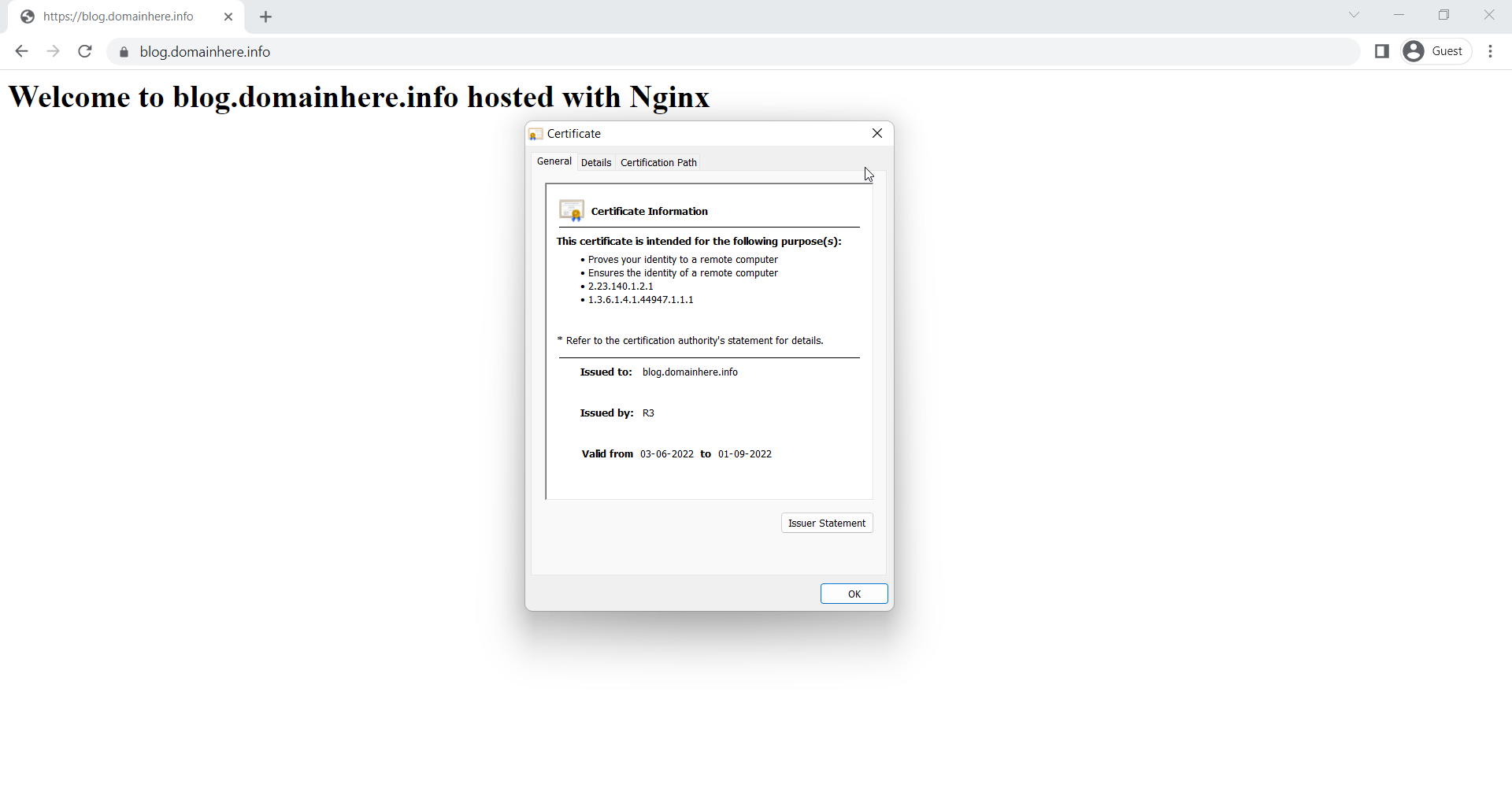Click the issued to value blog.domainhere.info

tap(690, 372)
